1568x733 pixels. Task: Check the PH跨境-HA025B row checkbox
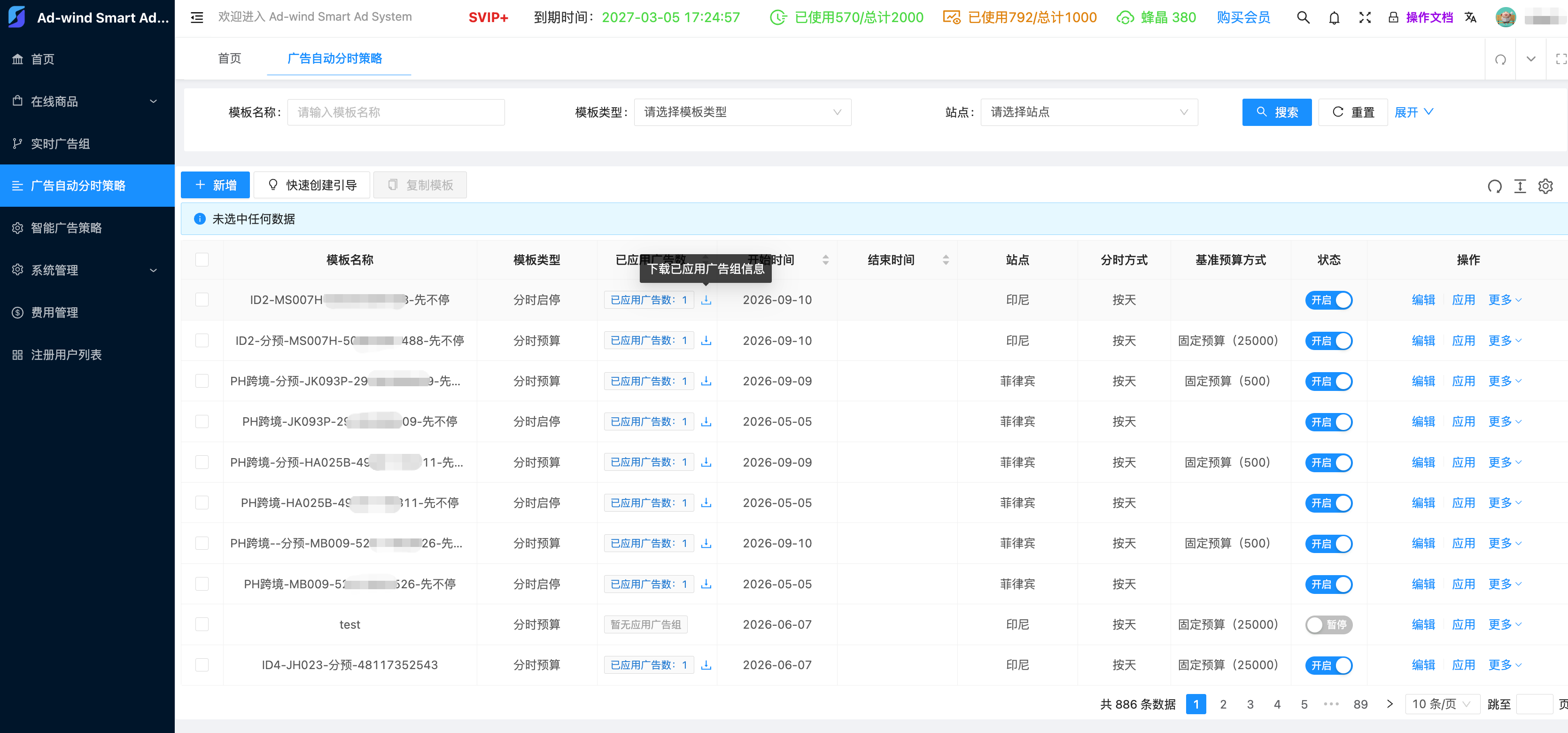coord(202,503)
